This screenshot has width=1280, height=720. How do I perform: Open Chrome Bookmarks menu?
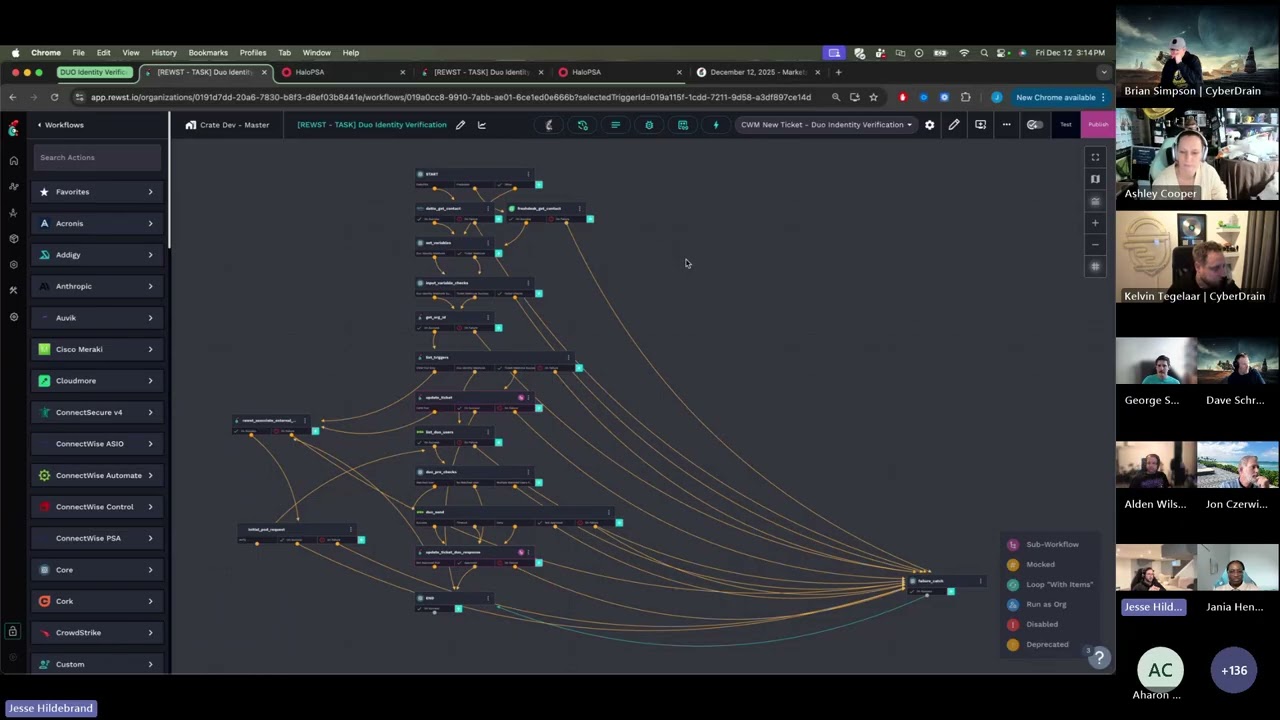point(208,52)
